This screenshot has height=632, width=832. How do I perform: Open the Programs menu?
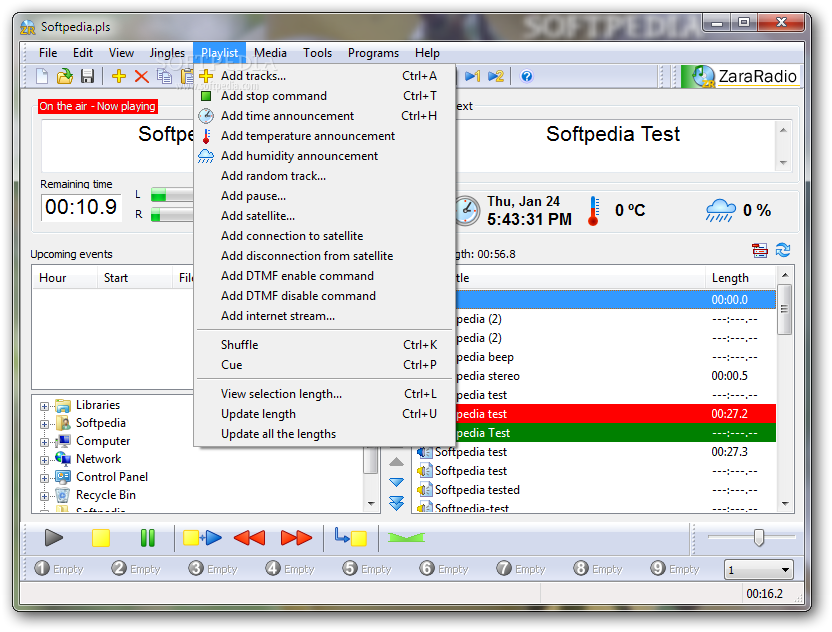pyautogui.click(x=373, y=53)
